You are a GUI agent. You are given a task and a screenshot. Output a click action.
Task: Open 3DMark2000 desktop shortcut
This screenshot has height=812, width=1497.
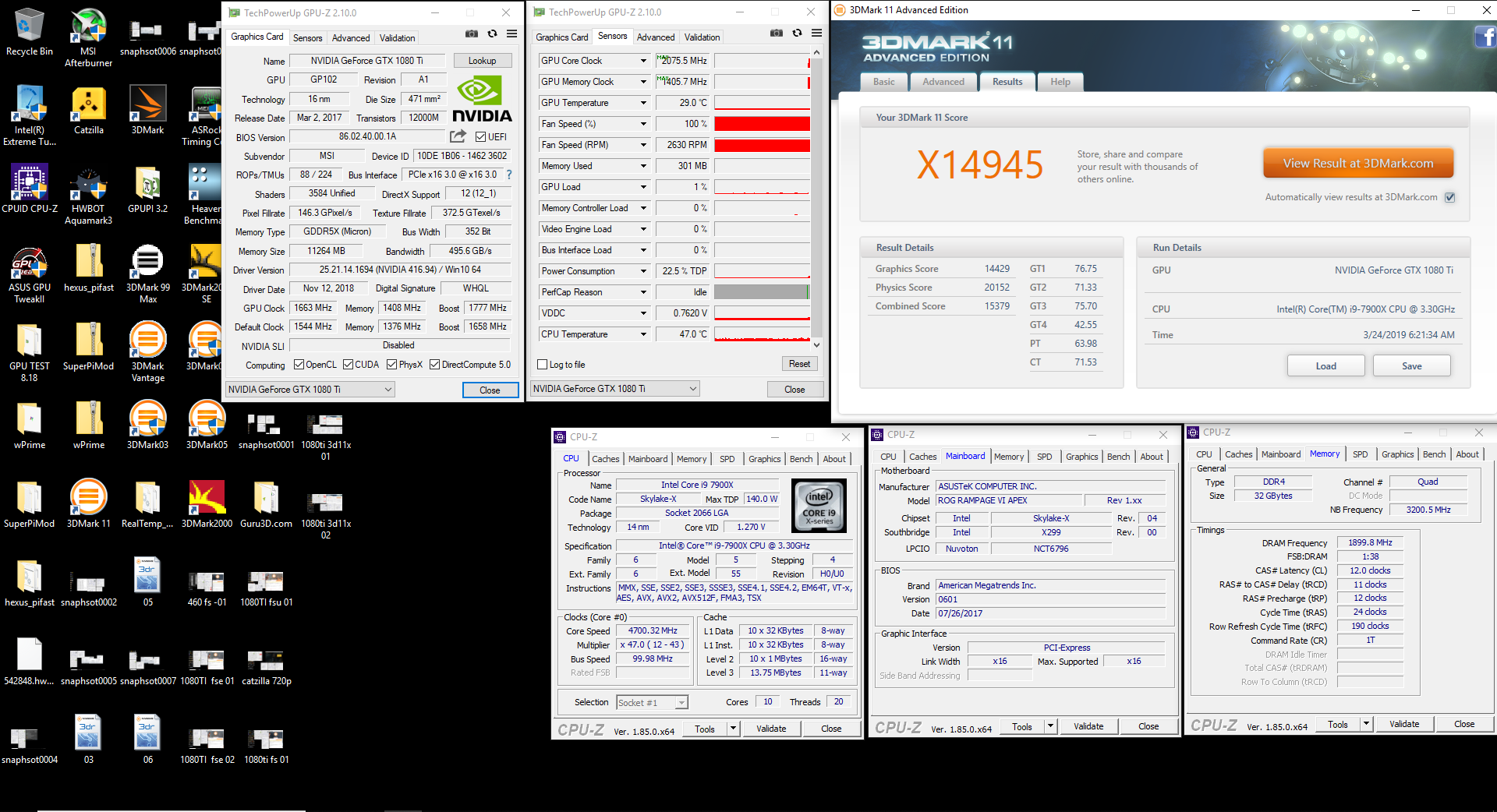click(207, 503)
